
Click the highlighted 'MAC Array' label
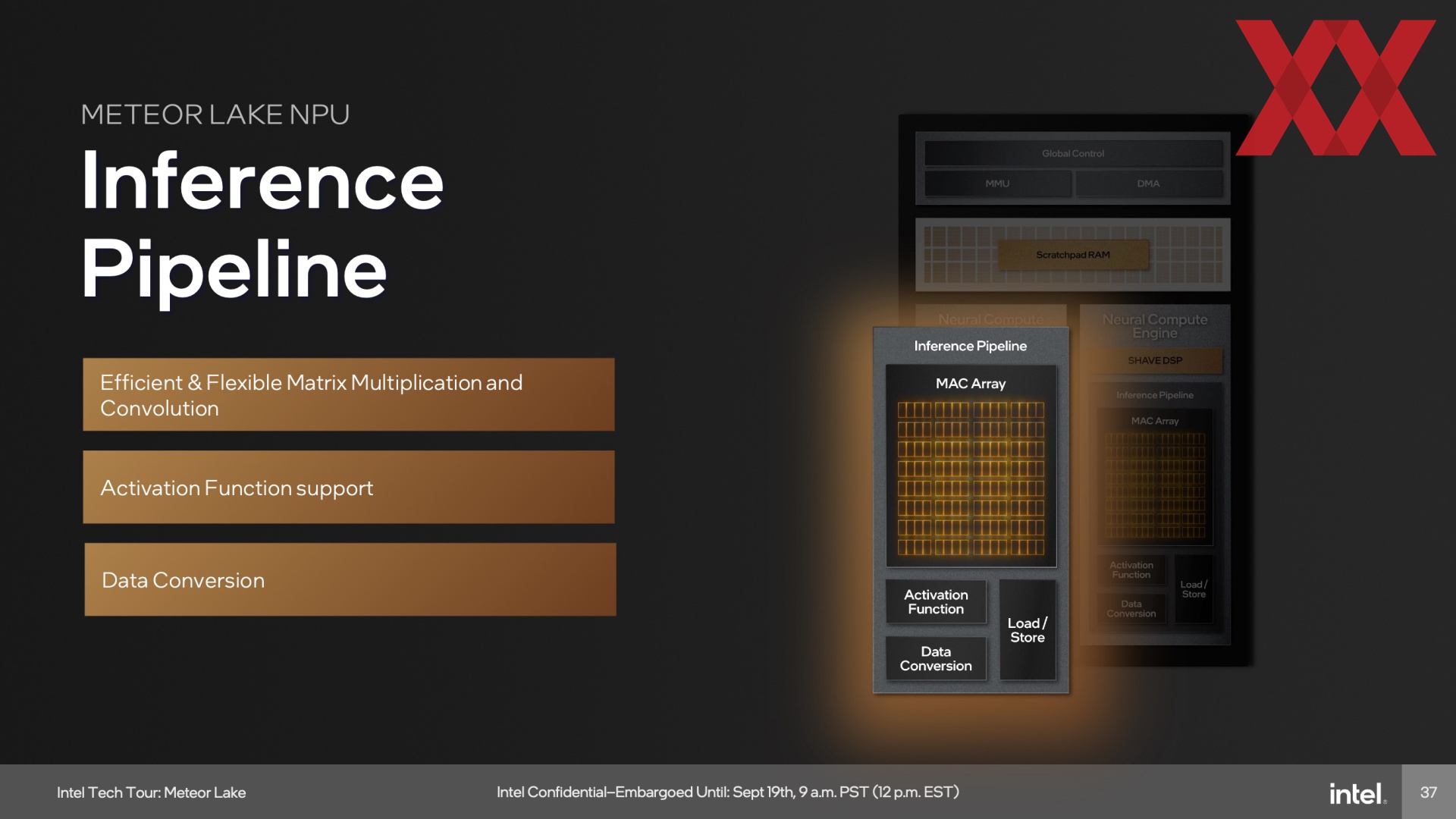tap(971, 384)
